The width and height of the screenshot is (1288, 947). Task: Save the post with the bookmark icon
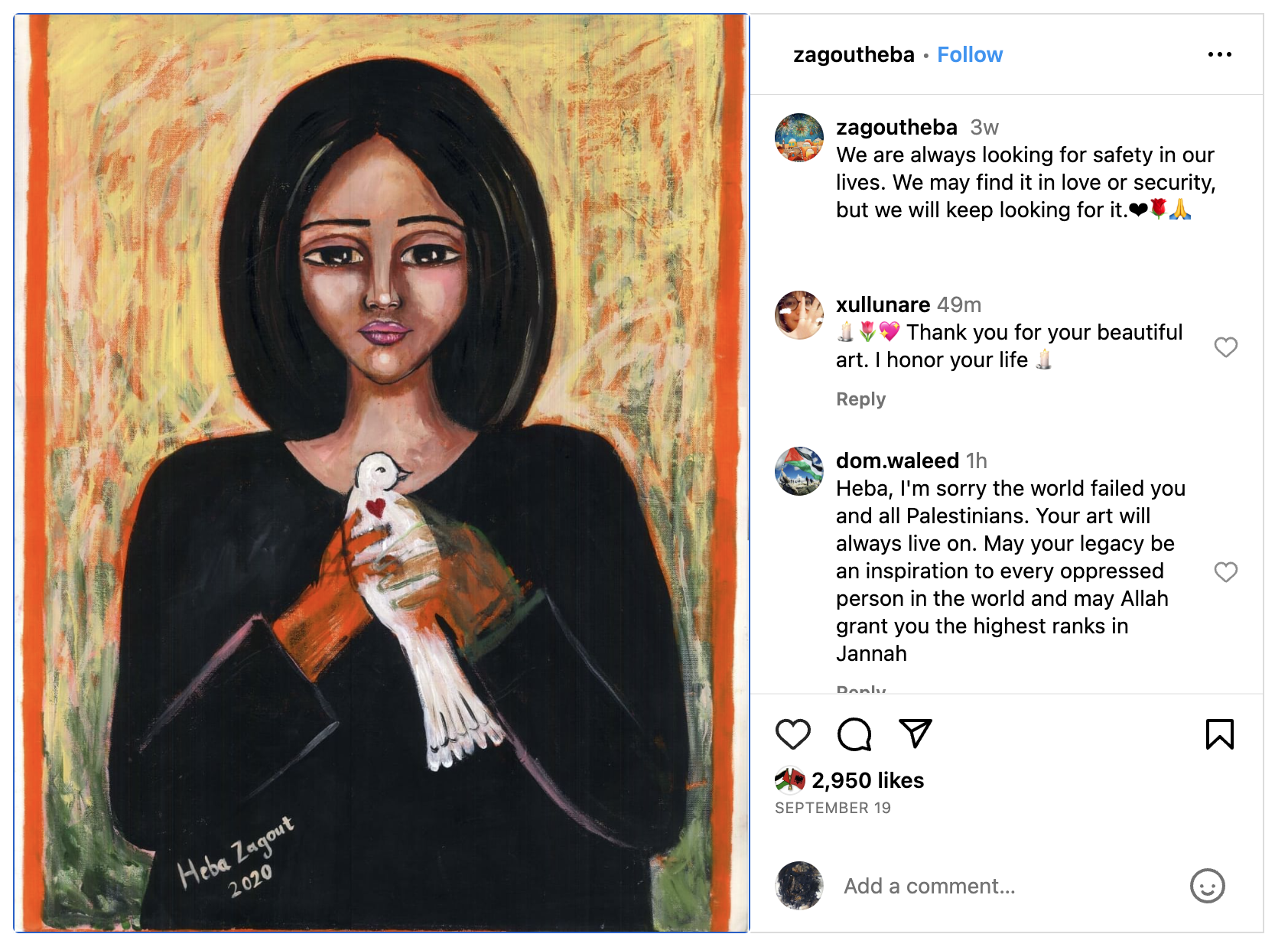point(1219,734)
